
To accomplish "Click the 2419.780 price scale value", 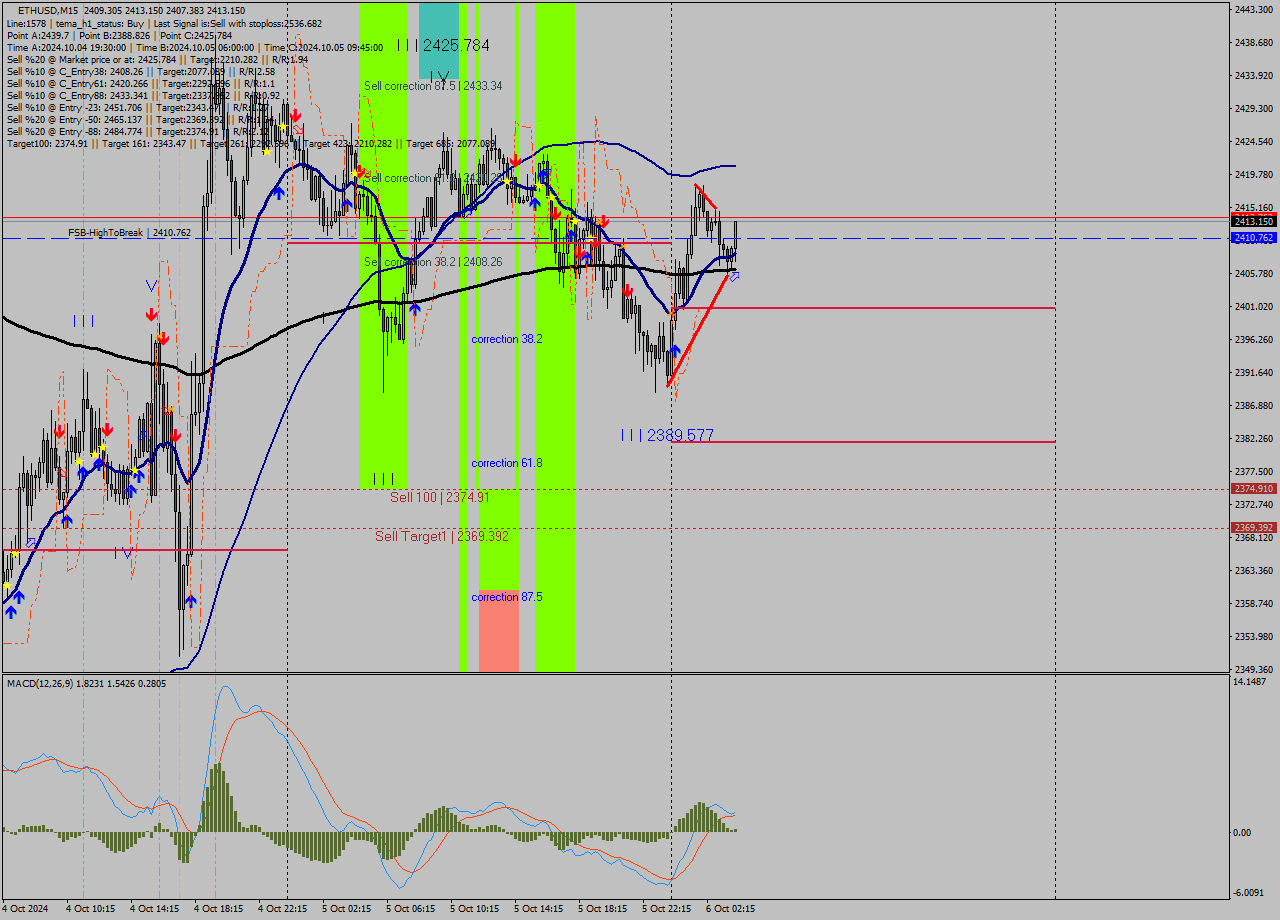I will click(x=1253, y=174).
